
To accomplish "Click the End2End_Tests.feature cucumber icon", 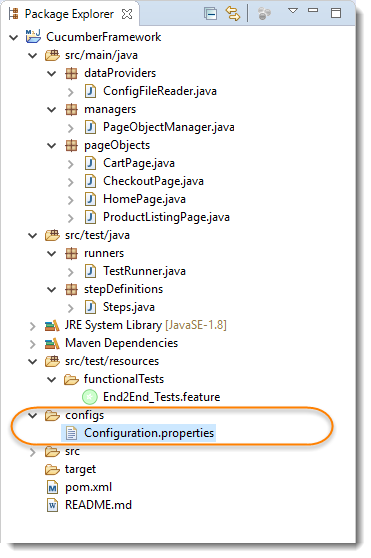I will tap(90, 397).
